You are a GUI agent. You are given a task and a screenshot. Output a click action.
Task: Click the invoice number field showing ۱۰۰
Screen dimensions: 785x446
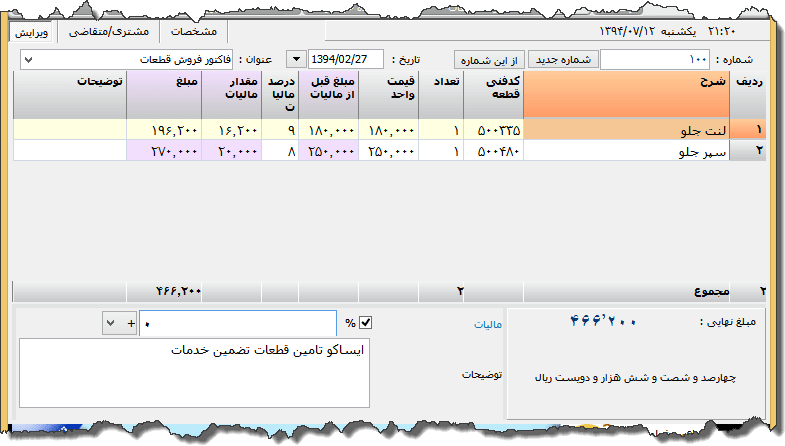click(x=655, y=60)
